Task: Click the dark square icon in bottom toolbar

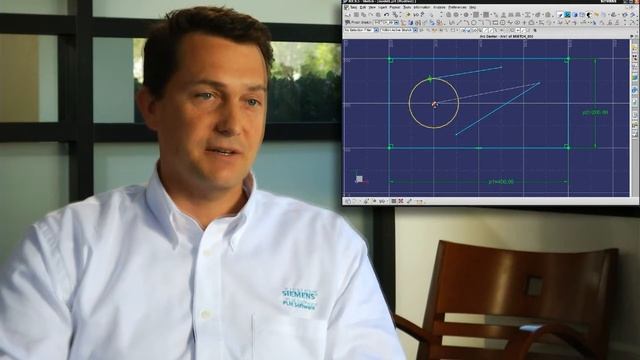Action: click(394, 201)
